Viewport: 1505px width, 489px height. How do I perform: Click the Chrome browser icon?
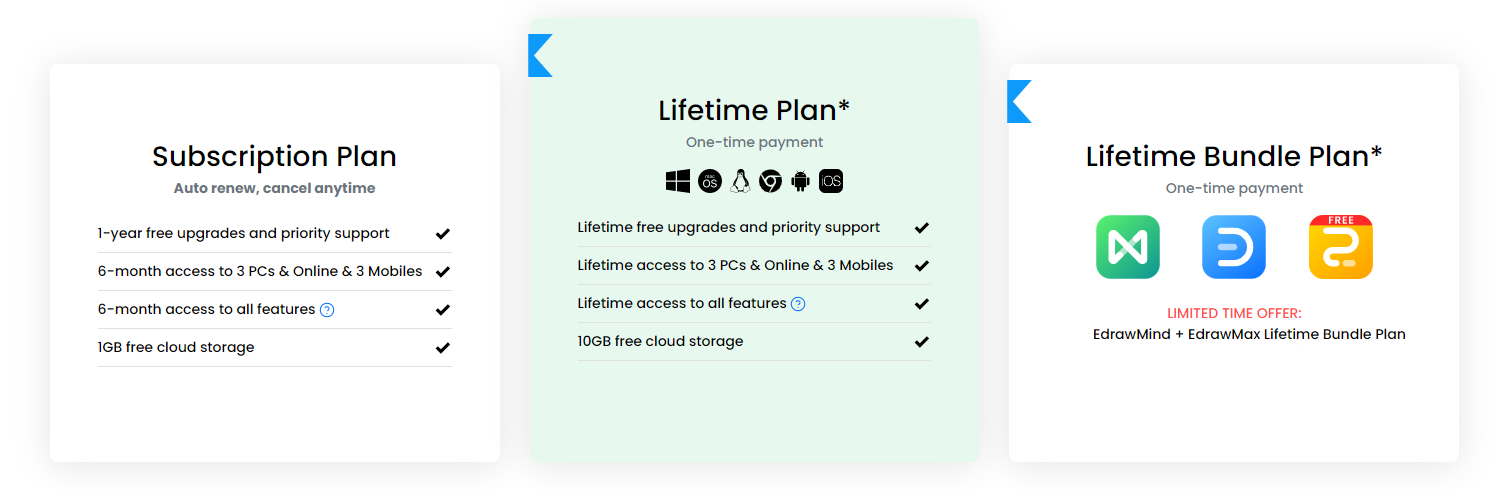pyautogui.click(x=770, y=181)
